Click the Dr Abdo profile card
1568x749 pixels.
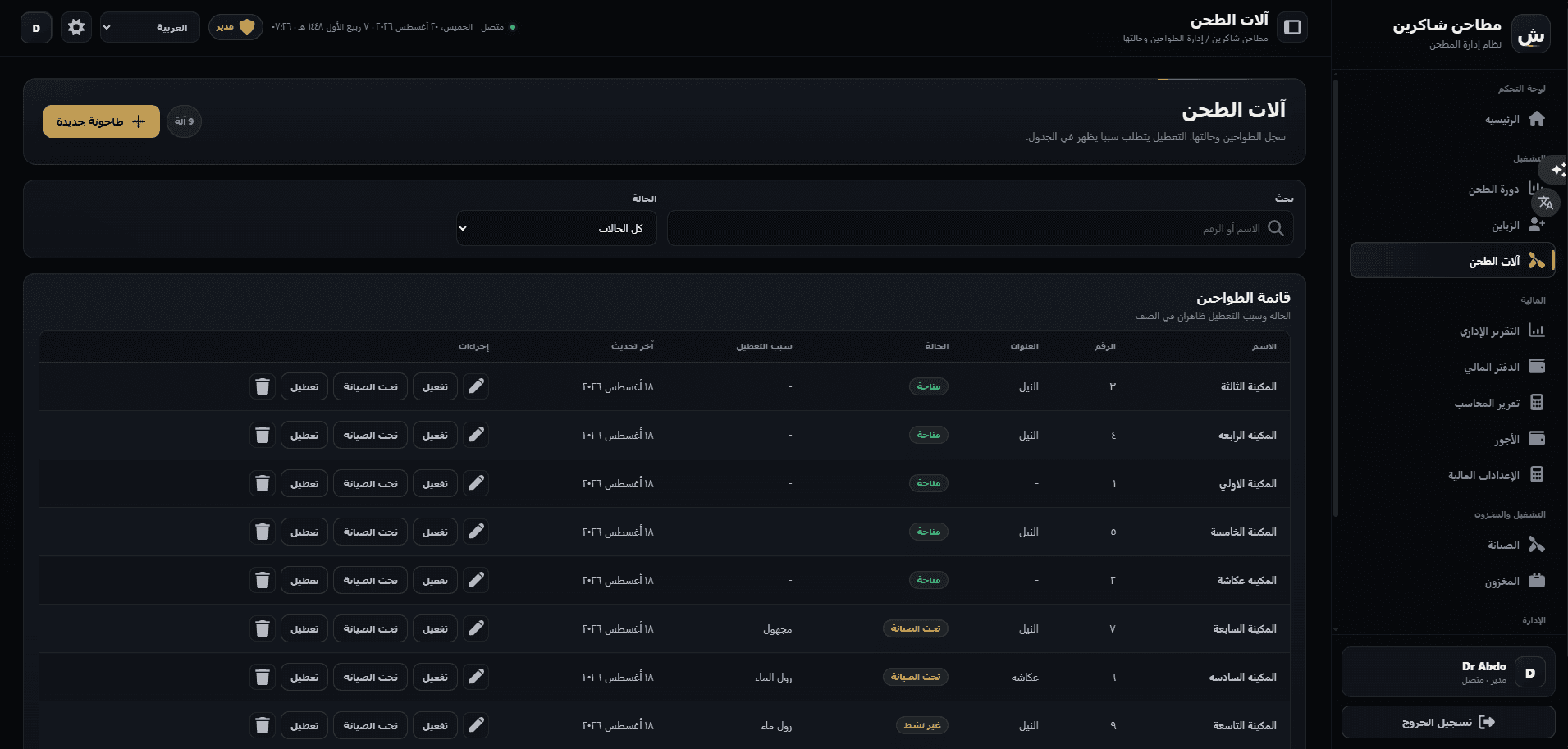(1448, 672)
